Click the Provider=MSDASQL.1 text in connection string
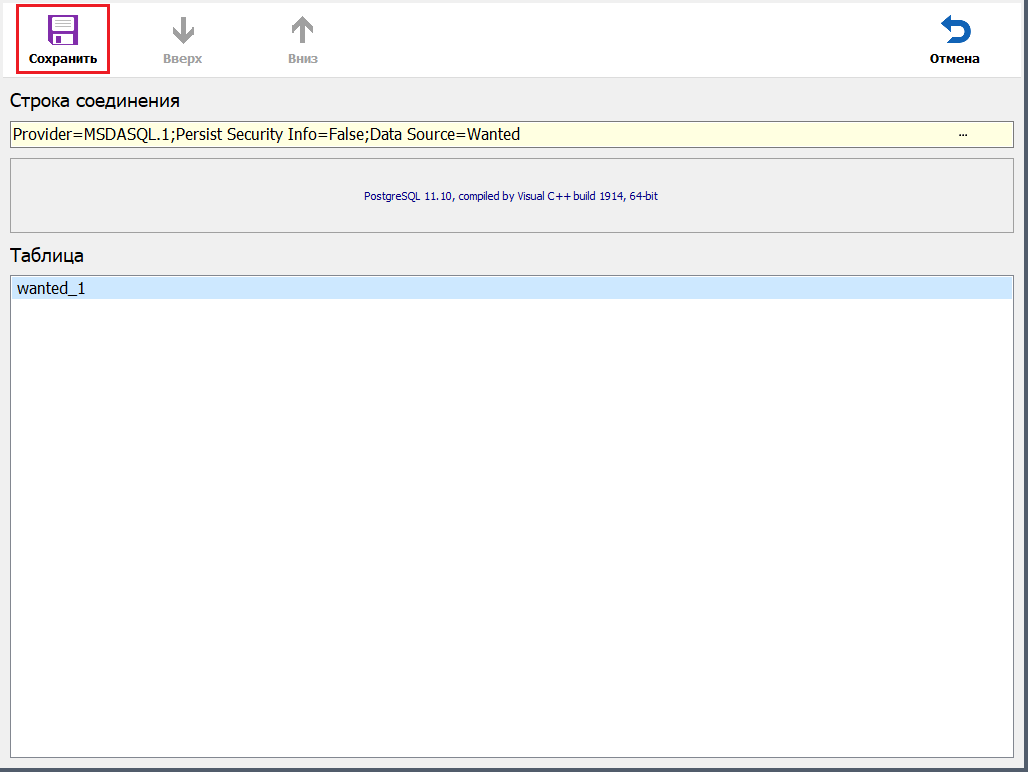Screen dimensions: 1028x772 point(91,134)
